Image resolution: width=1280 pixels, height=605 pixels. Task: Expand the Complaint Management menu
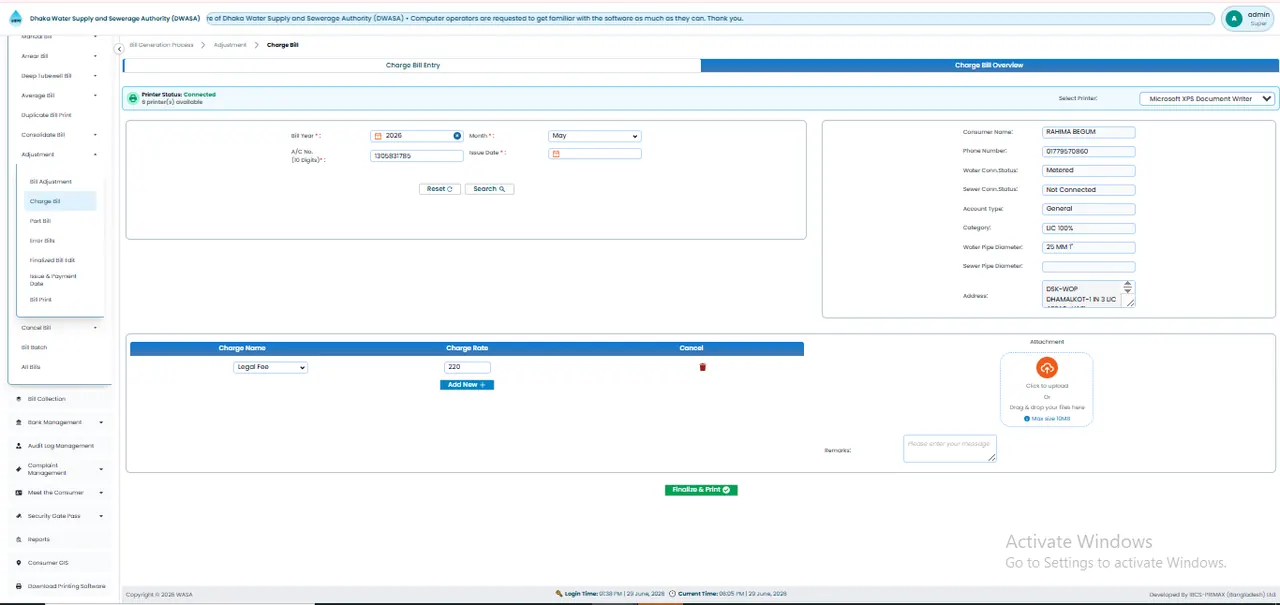(59, 469)
